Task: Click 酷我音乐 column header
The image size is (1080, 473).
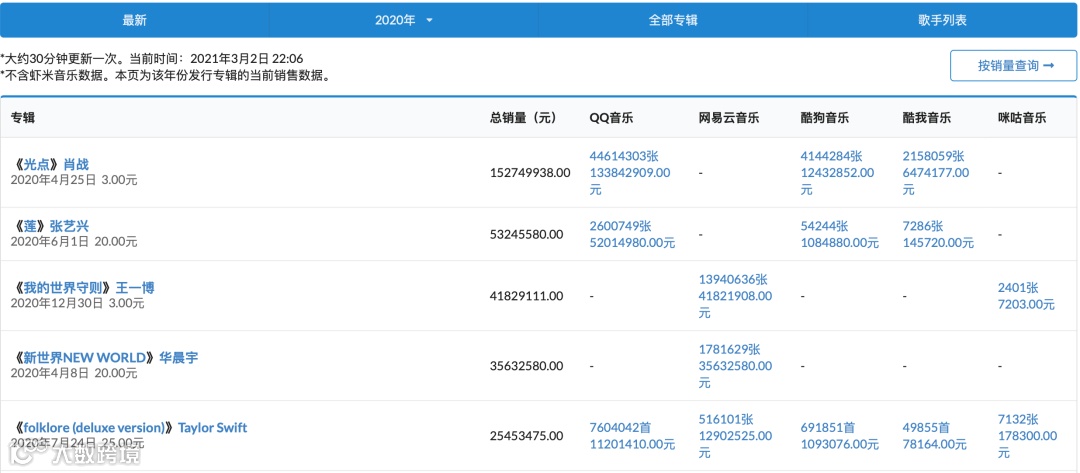Action: tap(926, 118)
